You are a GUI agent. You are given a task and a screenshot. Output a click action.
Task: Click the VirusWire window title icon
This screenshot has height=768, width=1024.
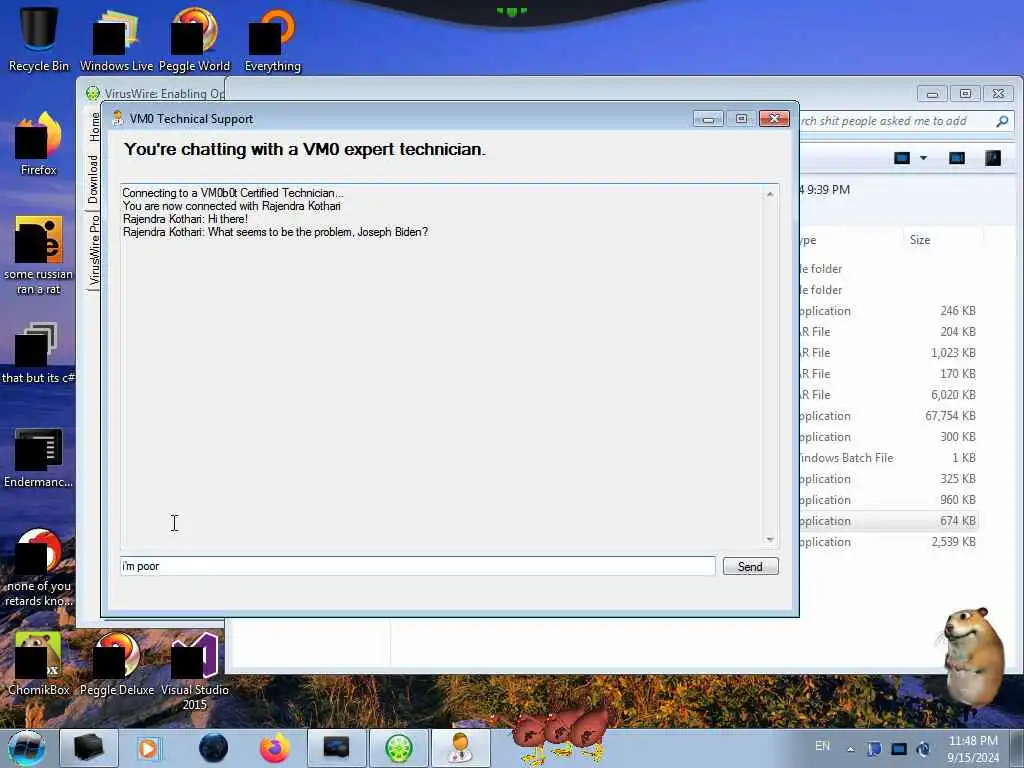coord(93,93)
